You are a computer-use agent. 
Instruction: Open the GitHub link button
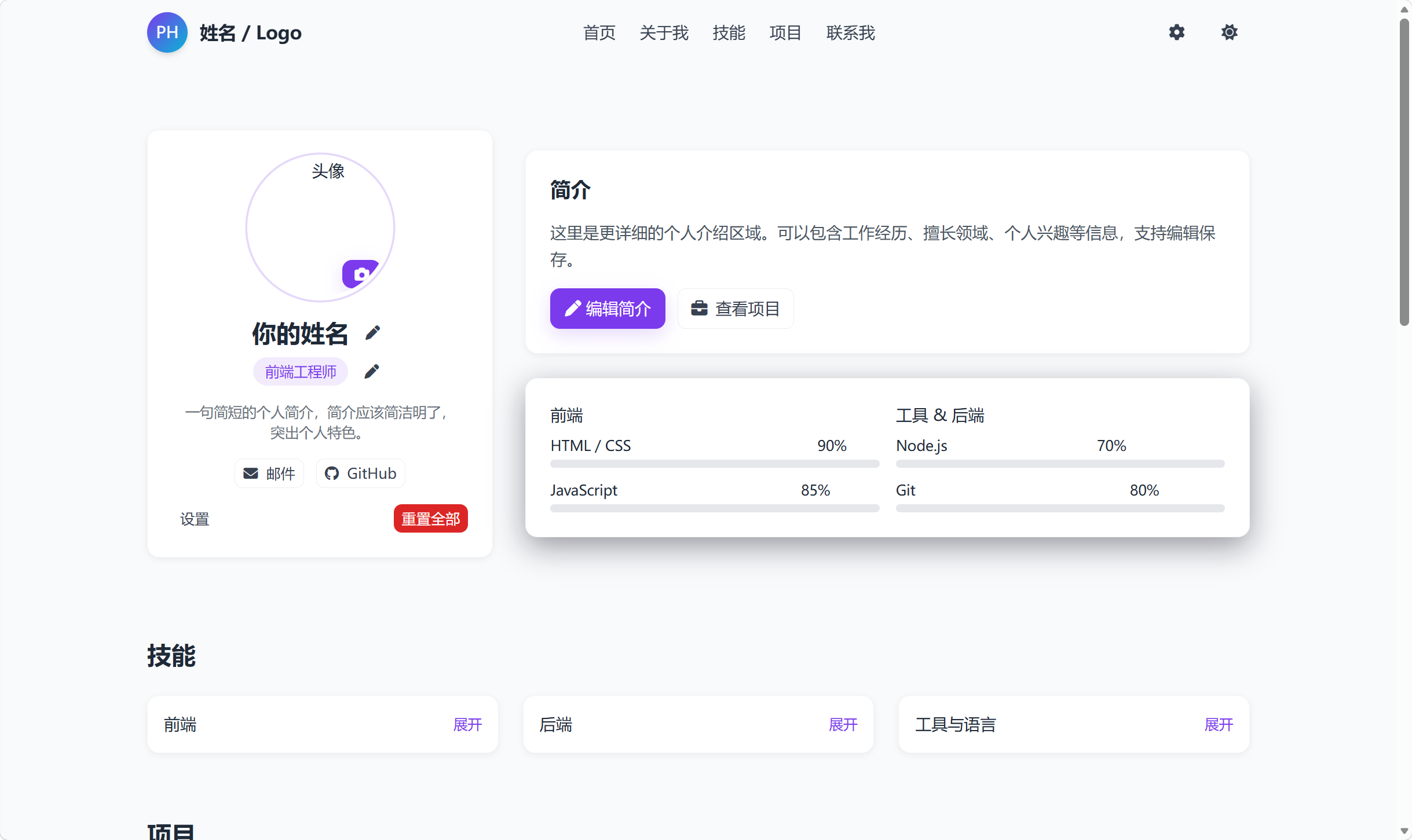(360, 474)
